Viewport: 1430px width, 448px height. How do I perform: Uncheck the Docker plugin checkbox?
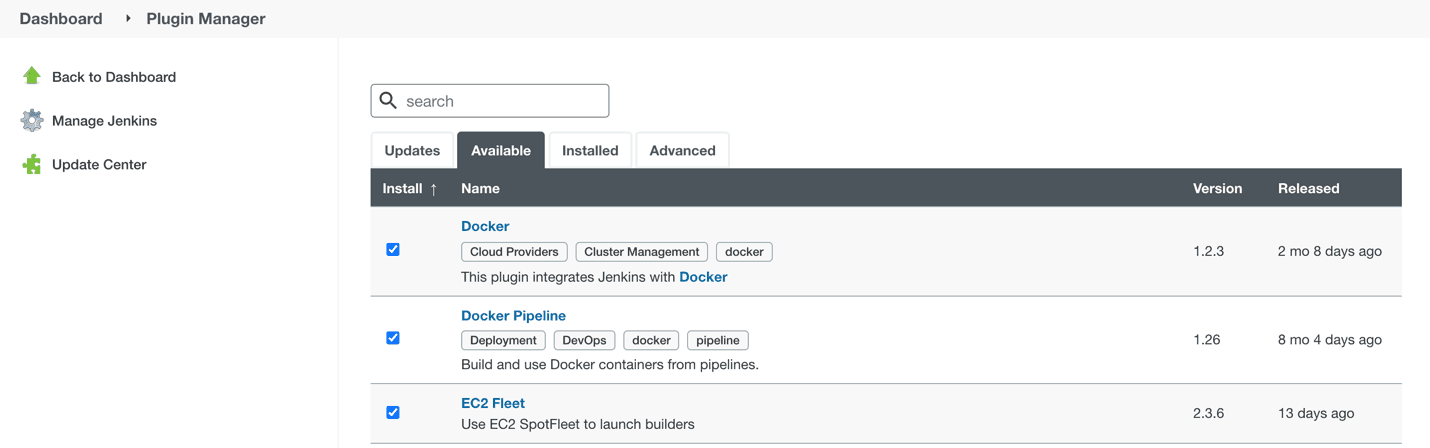393,250
